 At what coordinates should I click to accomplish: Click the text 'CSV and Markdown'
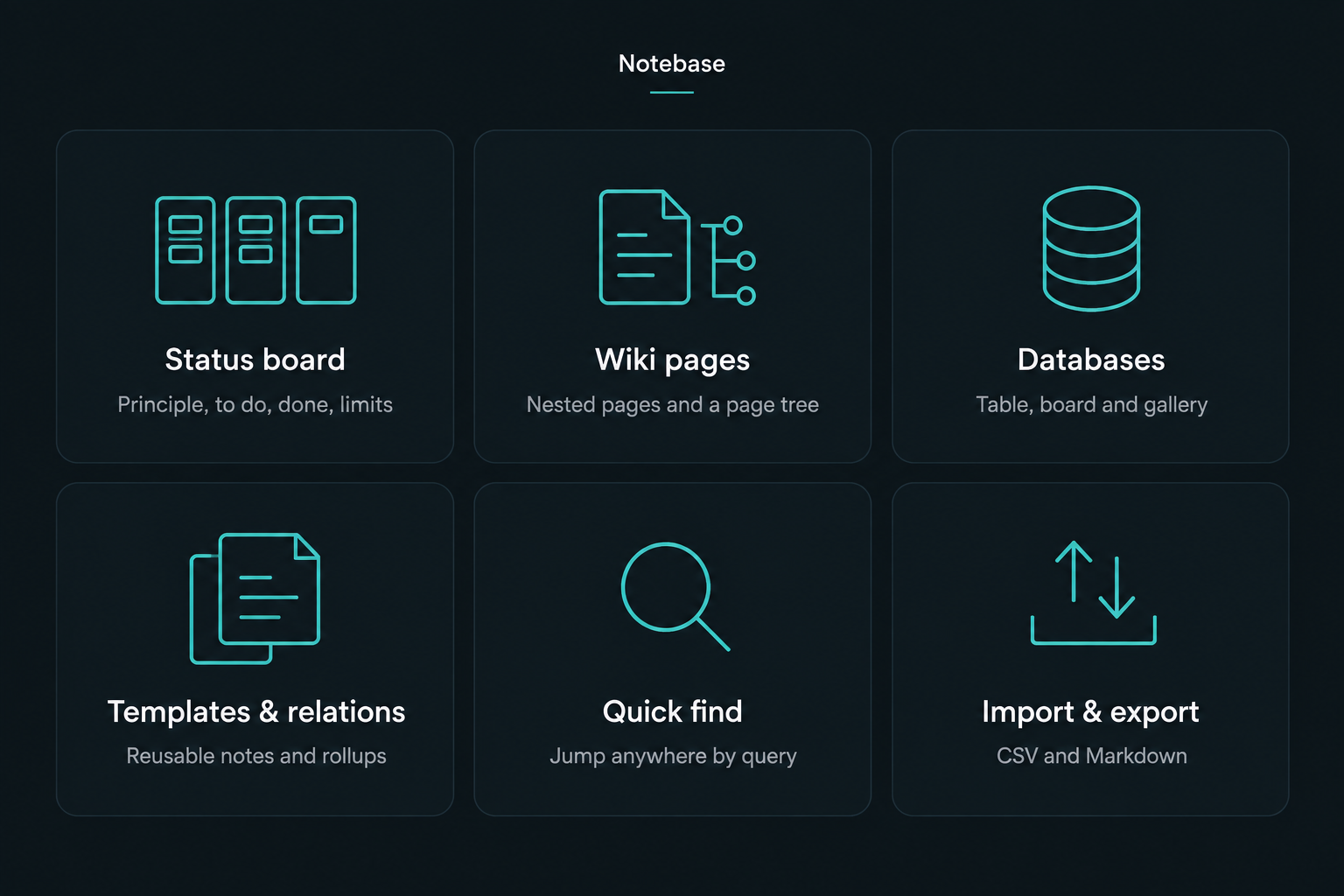click(x=1092, y=756)
